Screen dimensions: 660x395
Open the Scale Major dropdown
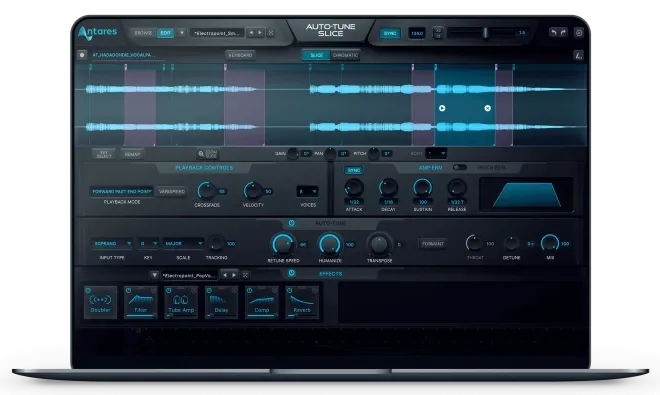click(184, 244)
